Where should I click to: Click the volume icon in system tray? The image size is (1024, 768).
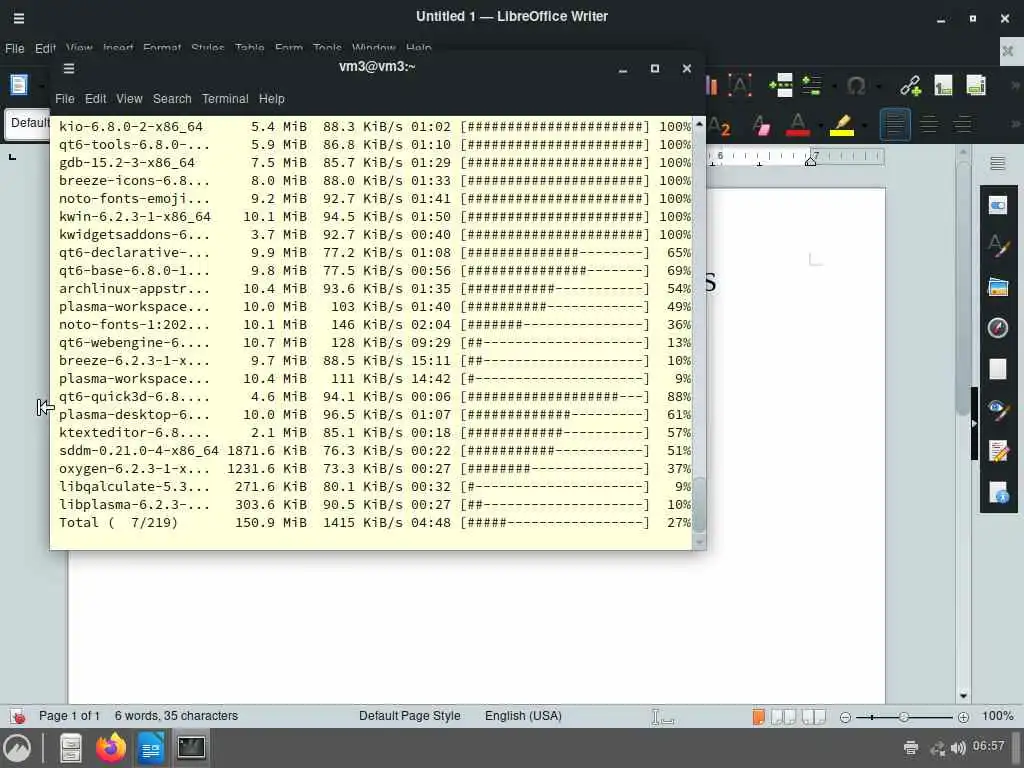pyautogui.click(x=958, y=748)
